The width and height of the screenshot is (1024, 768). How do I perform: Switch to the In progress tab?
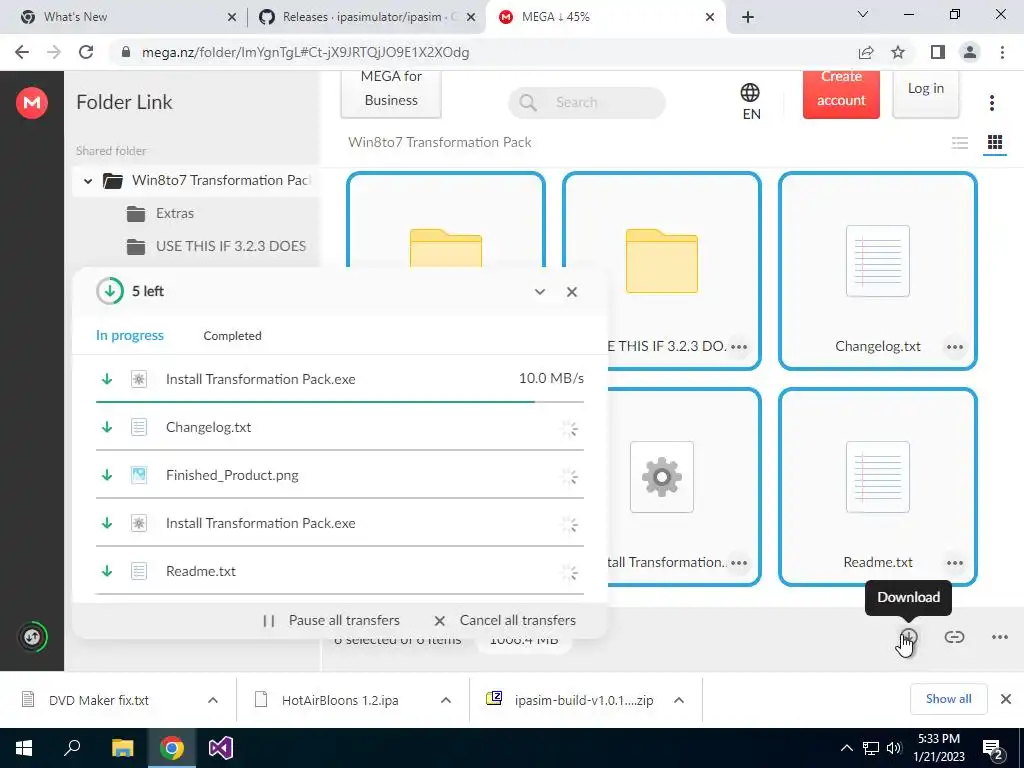coord(130,336)
